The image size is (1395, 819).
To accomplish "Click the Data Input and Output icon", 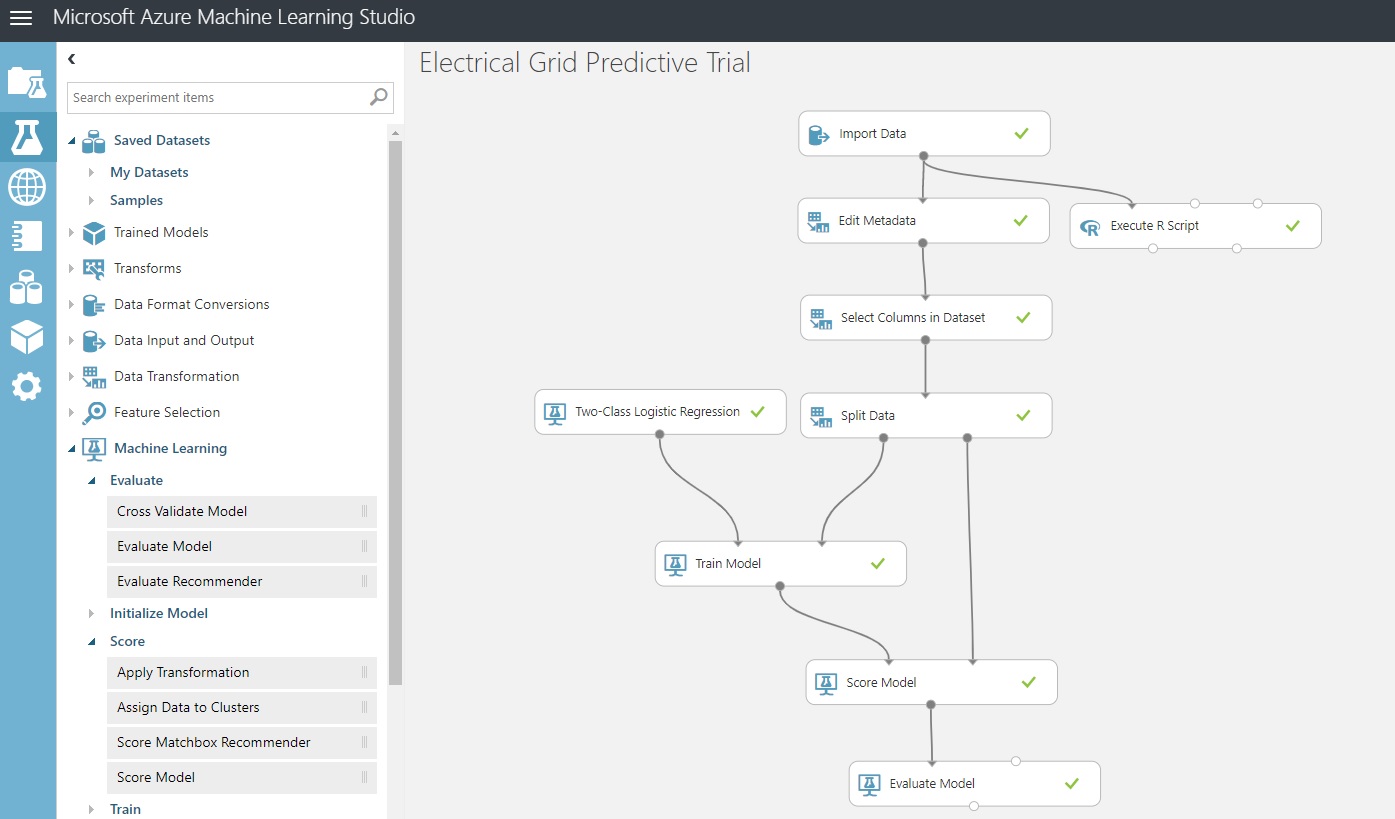I will 94,341.
